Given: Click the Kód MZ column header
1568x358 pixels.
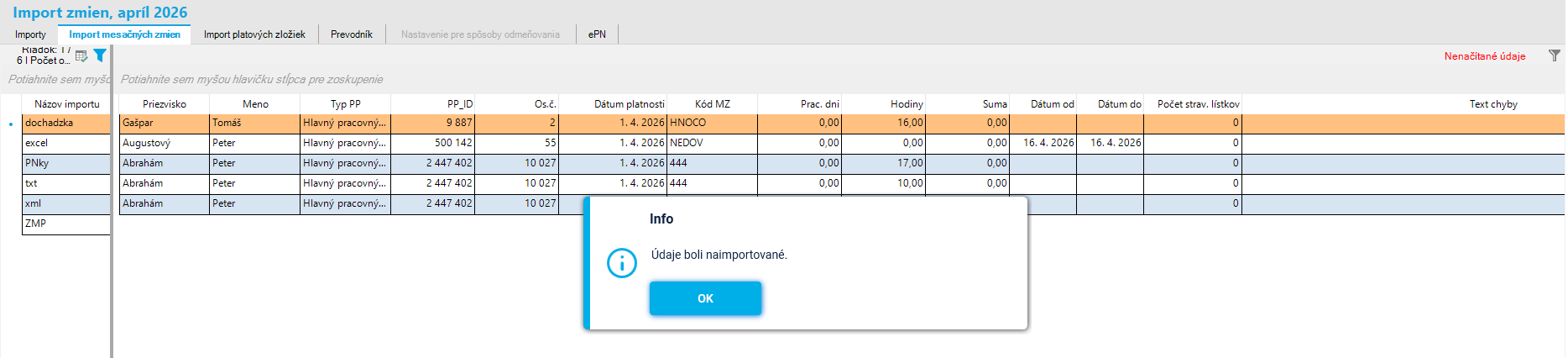Looking at the screenshot, I should [713, 104].
